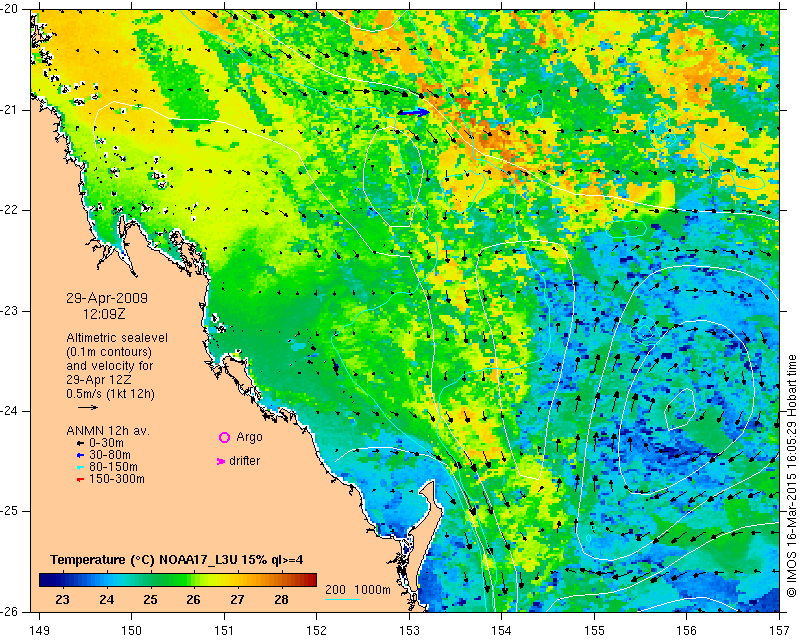Click the black 0-30m arrow legend icon
The height and width of the screenshot is (640, 800).
coord(80,444)
